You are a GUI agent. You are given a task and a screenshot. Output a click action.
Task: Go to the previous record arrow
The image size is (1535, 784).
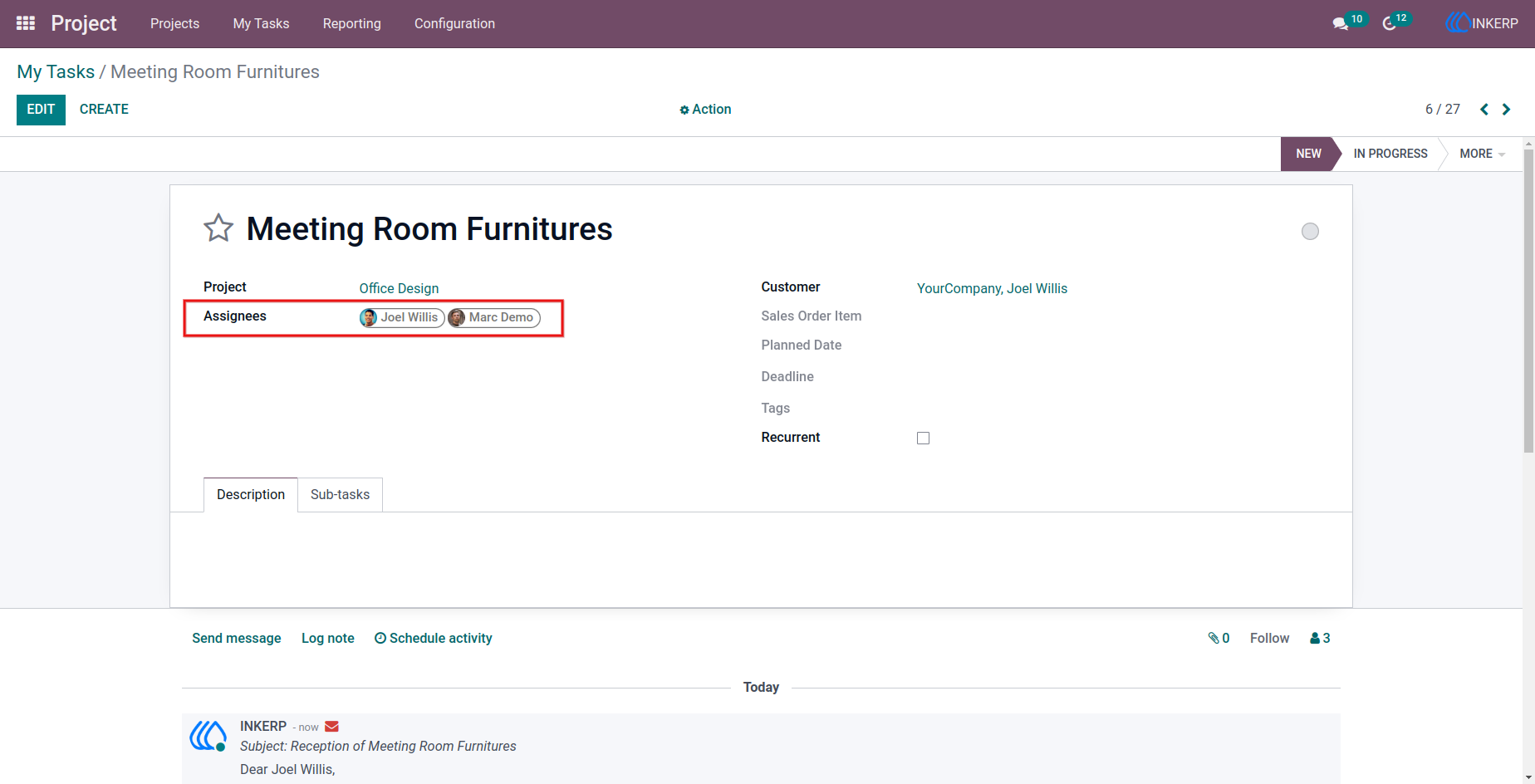coord(1484,110)
